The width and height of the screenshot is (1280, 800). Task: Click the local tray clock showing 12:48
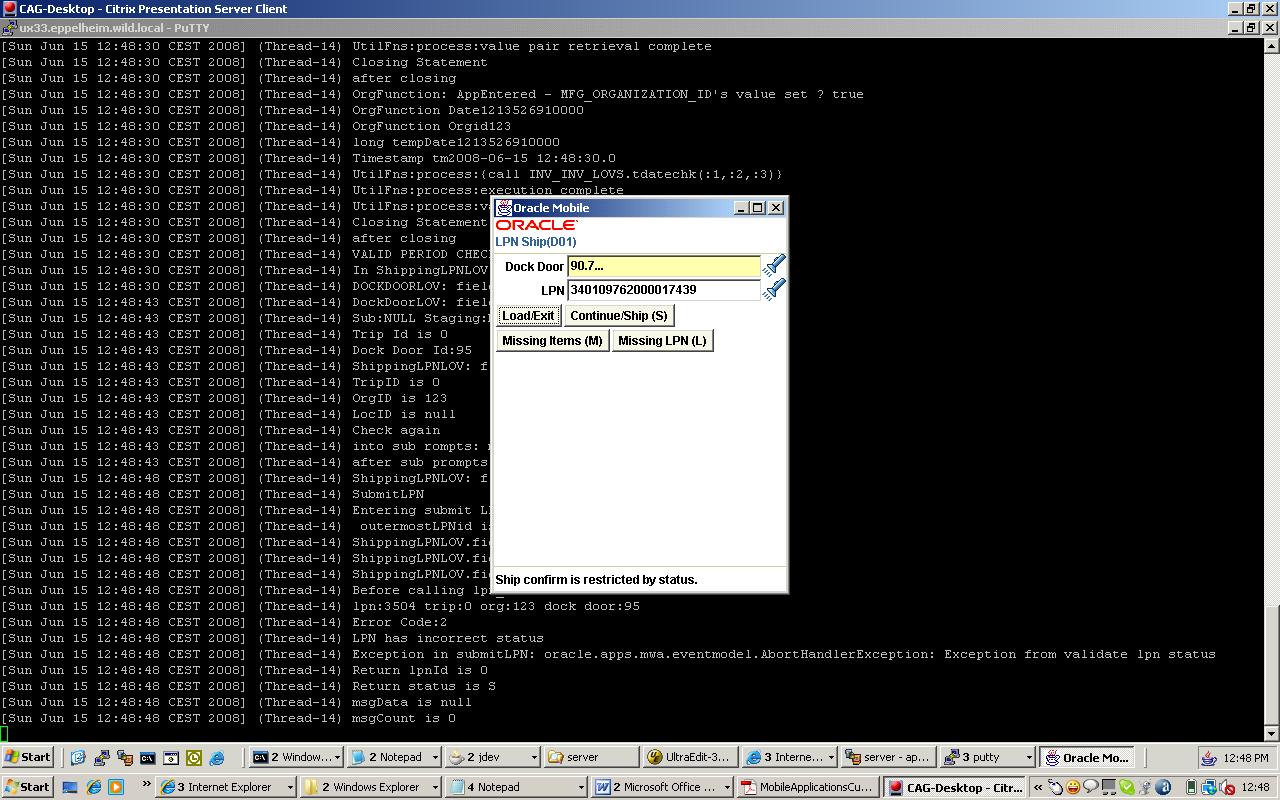pos(1257,787)
